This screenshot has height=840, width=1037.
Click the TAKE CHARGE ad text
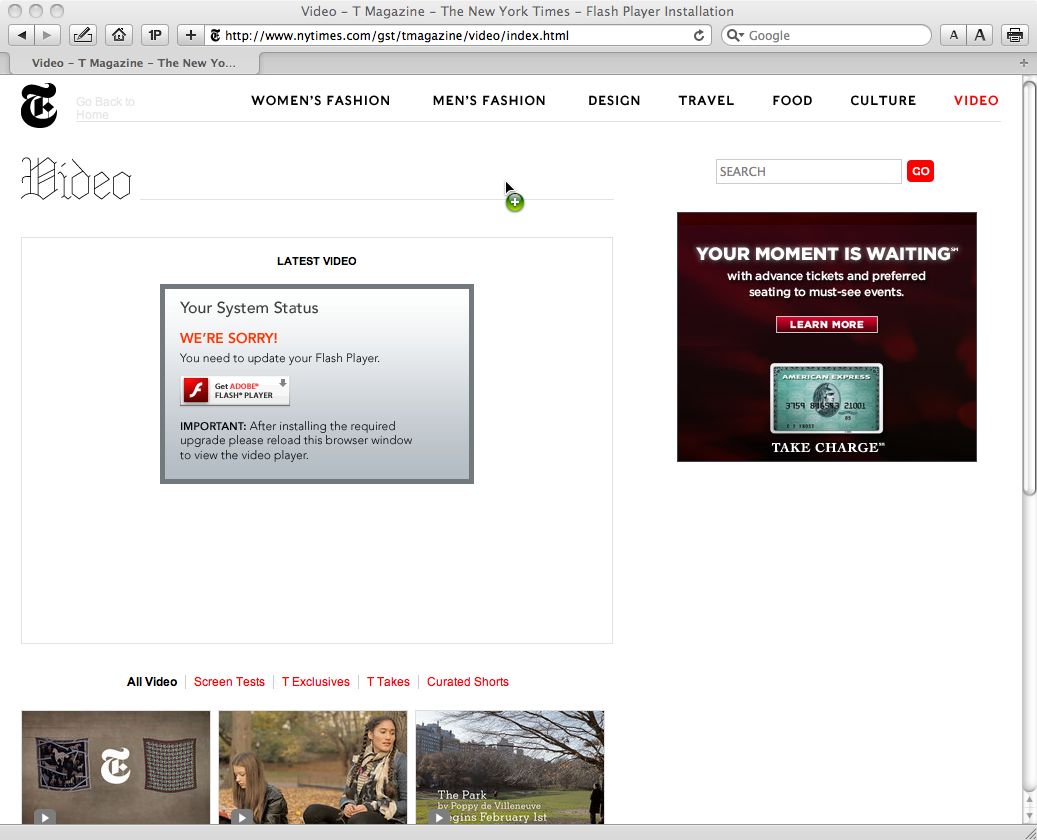tap(827, 447)
